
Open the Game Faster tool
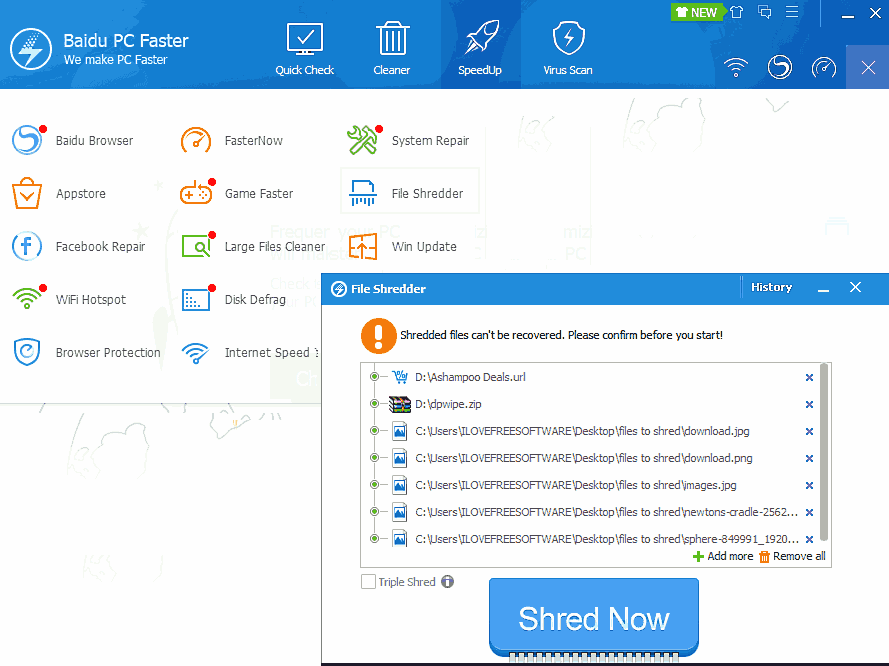236,193
